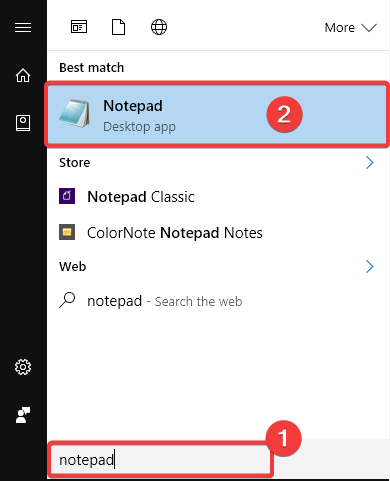Search the web for notepad

coord(217,301)
